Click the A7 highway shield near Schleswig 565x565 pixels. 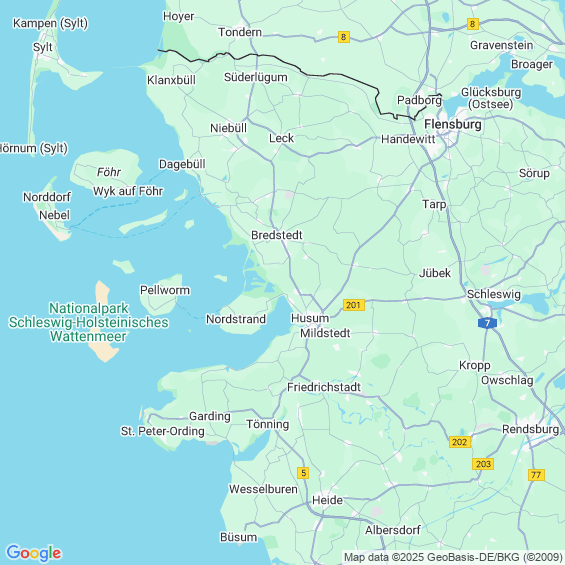point(487,323)
